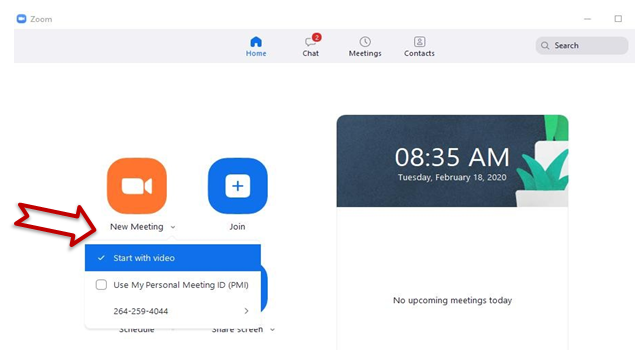Toggle the Start with video option

(173, 258)
